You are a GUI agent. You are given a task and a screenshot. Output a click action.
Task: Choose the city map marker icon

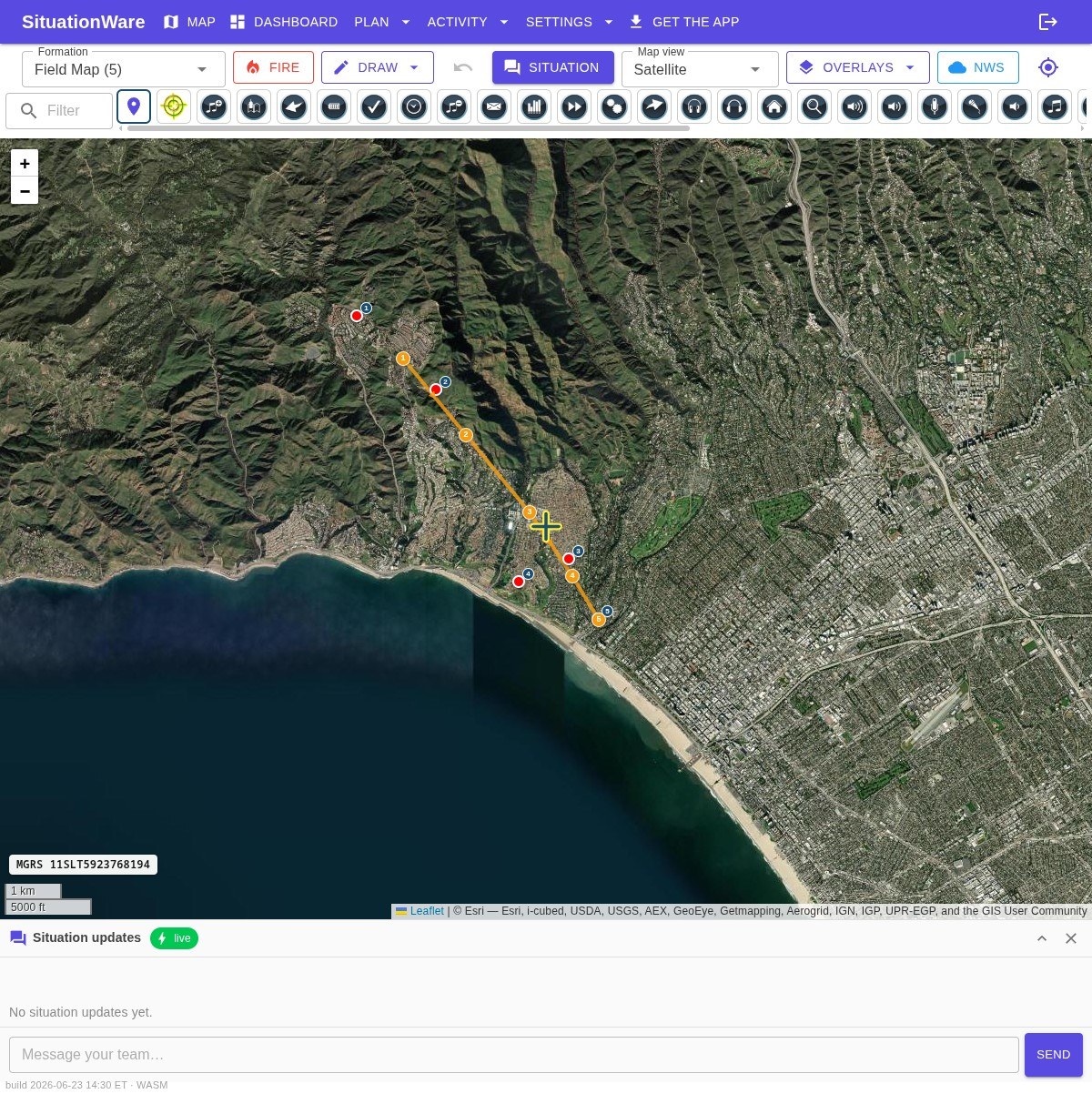[x=254, y=106]
